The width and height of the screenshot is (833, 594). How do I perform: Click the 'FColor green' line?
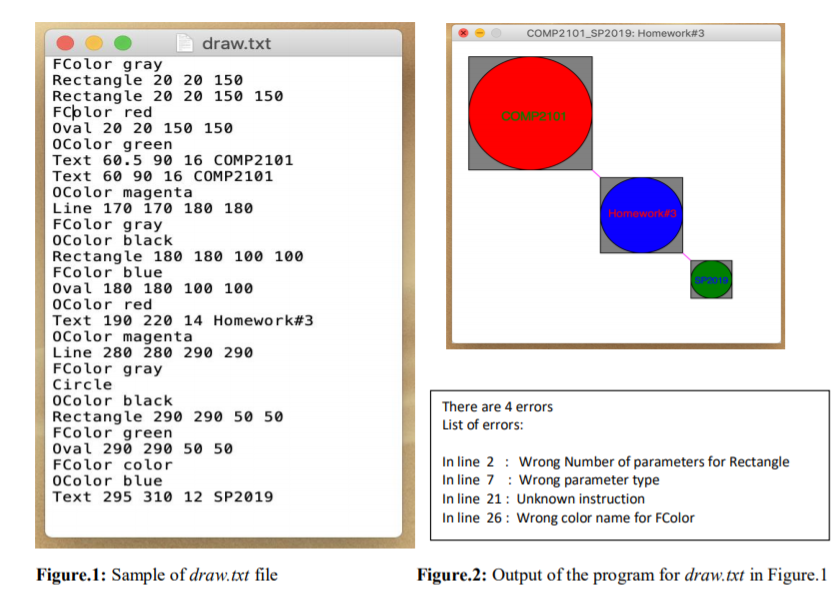(x=112, y=432)
